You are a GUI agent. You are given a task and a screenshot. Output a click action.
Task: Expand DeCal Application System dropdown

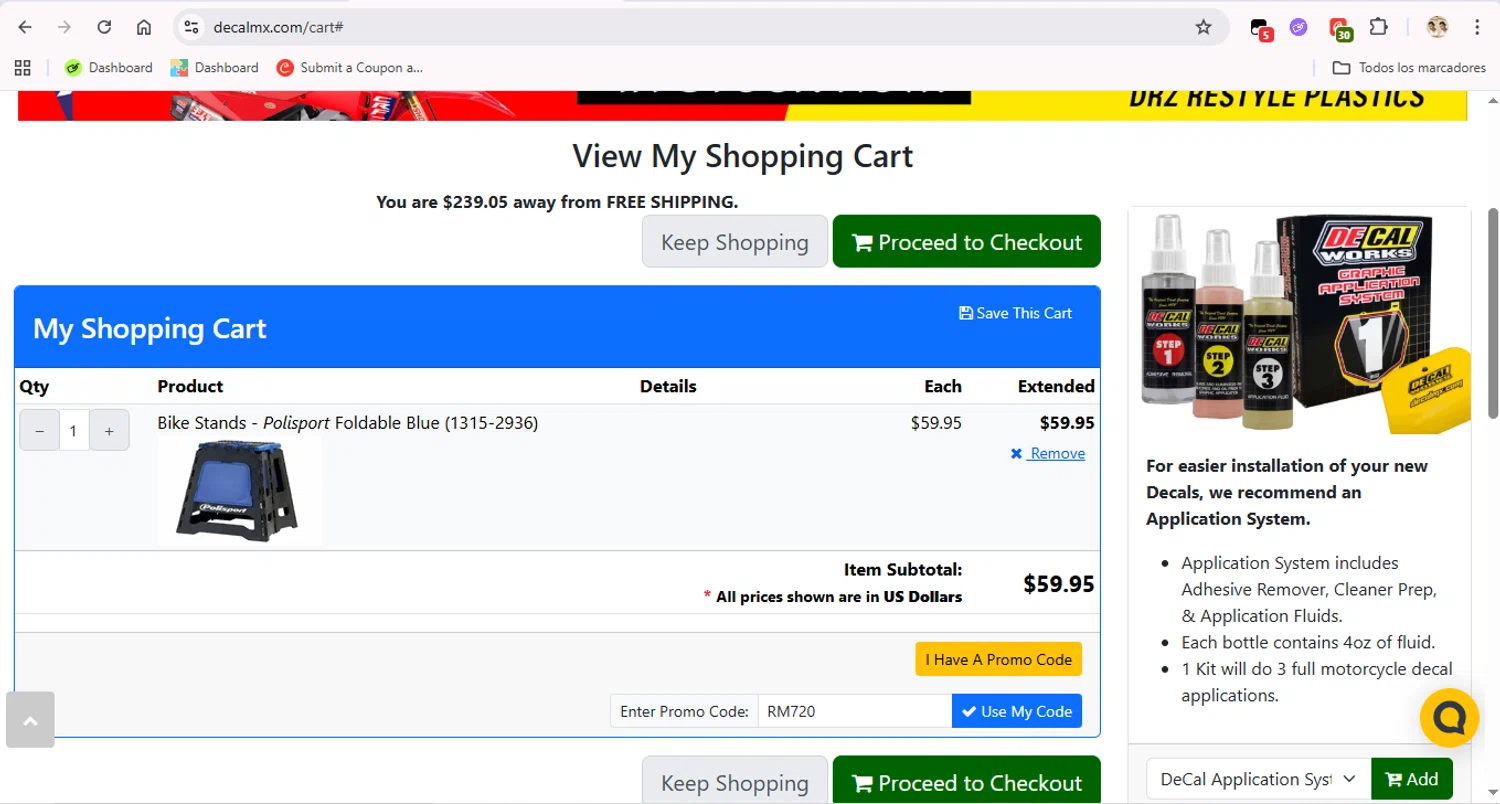click(1258, 779)
